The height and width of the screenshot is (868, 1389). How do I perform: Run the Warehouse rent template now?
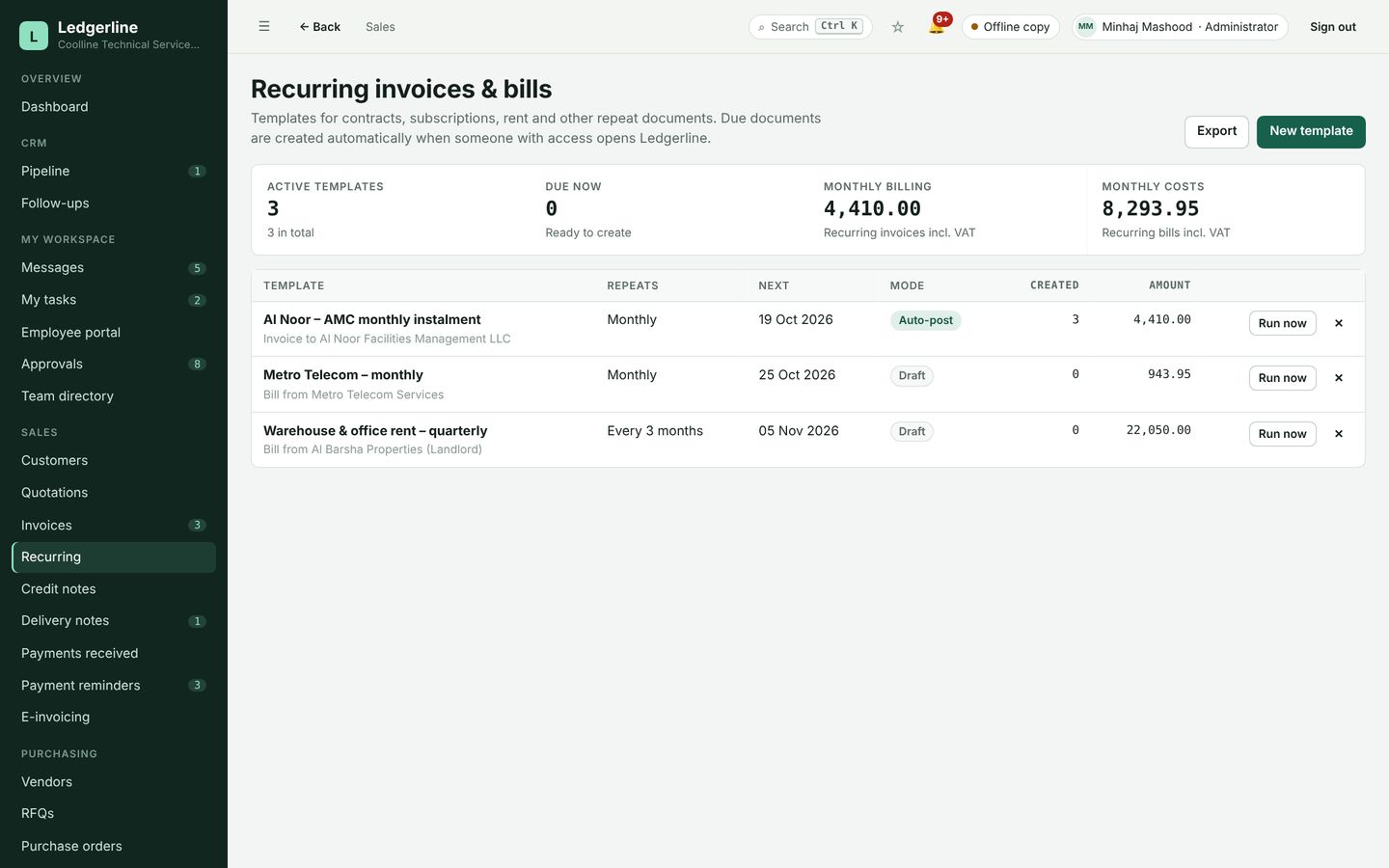point(1282,434)
